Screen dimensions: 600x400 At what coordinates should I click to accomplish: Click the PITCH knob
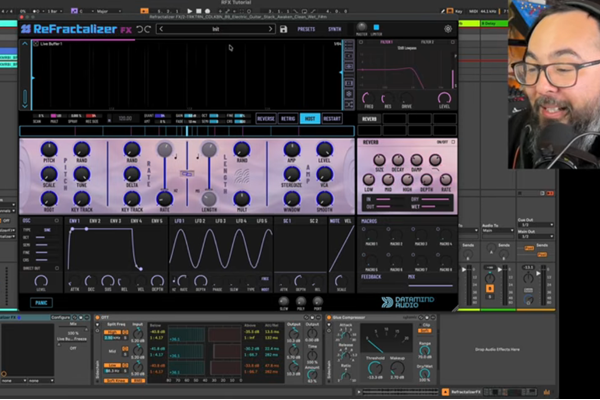[49, 150]
